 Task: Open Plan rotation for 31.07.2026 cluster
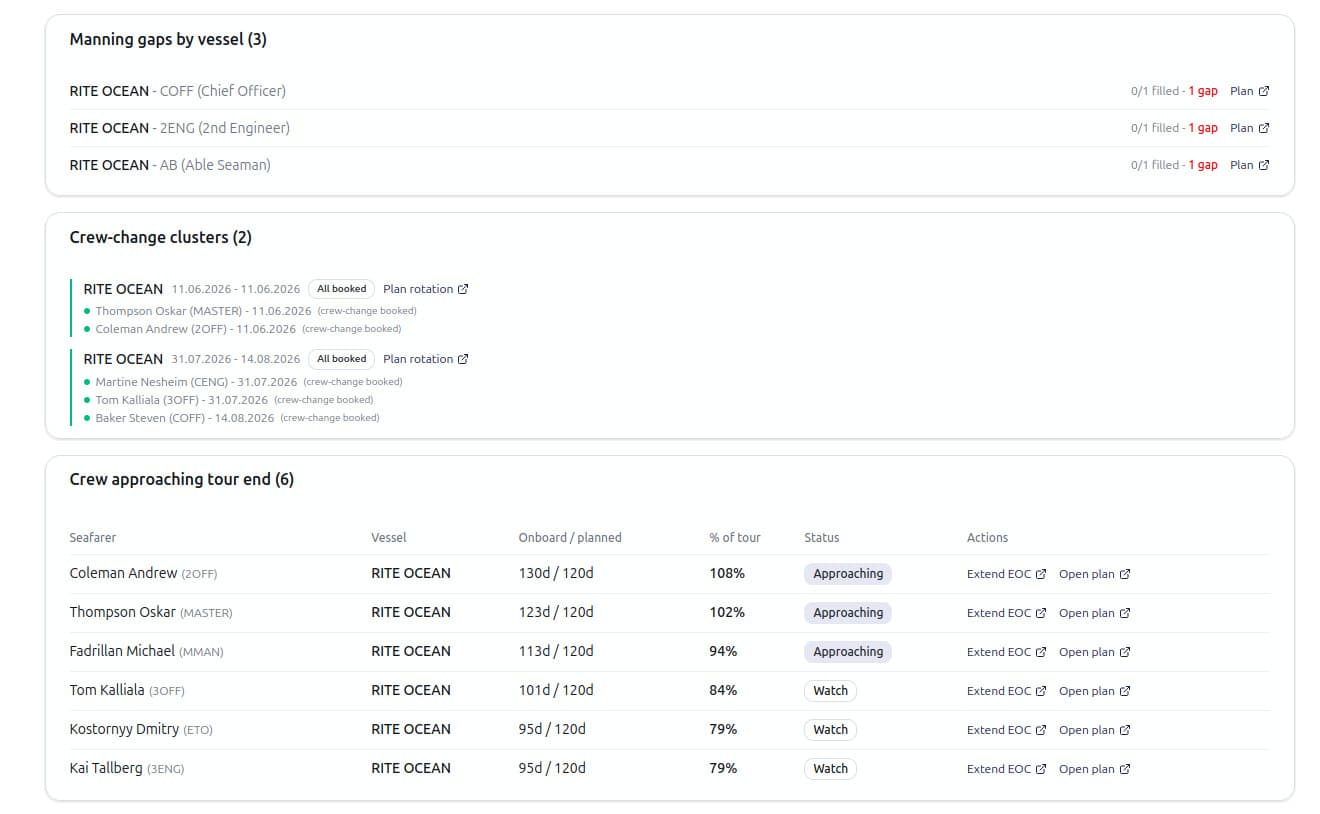426,359
